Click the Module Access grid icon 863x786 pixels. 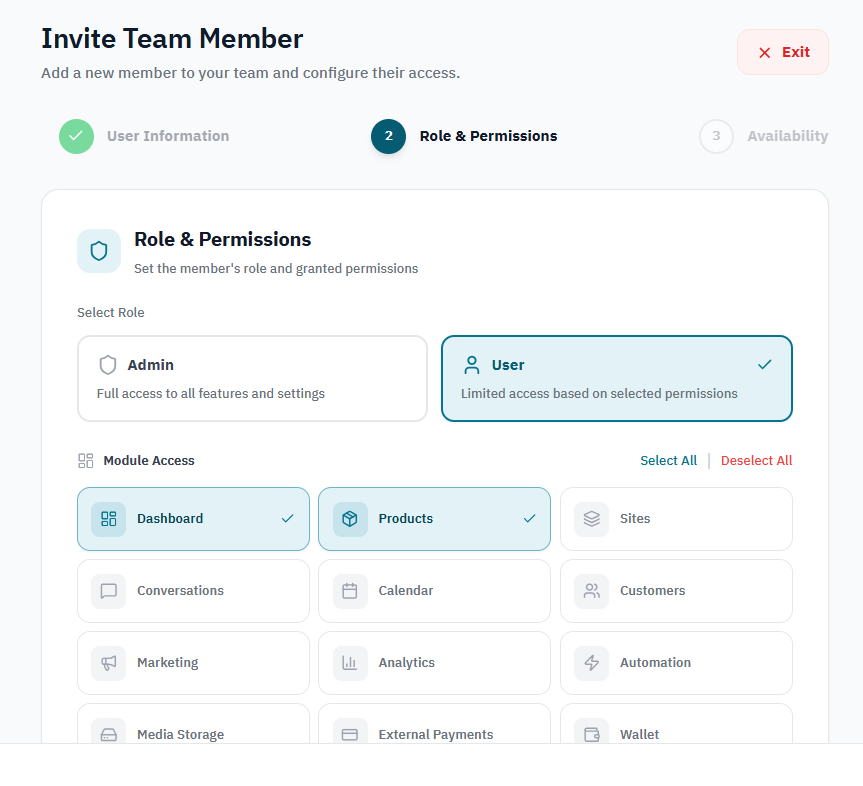(x=86, y=461)
